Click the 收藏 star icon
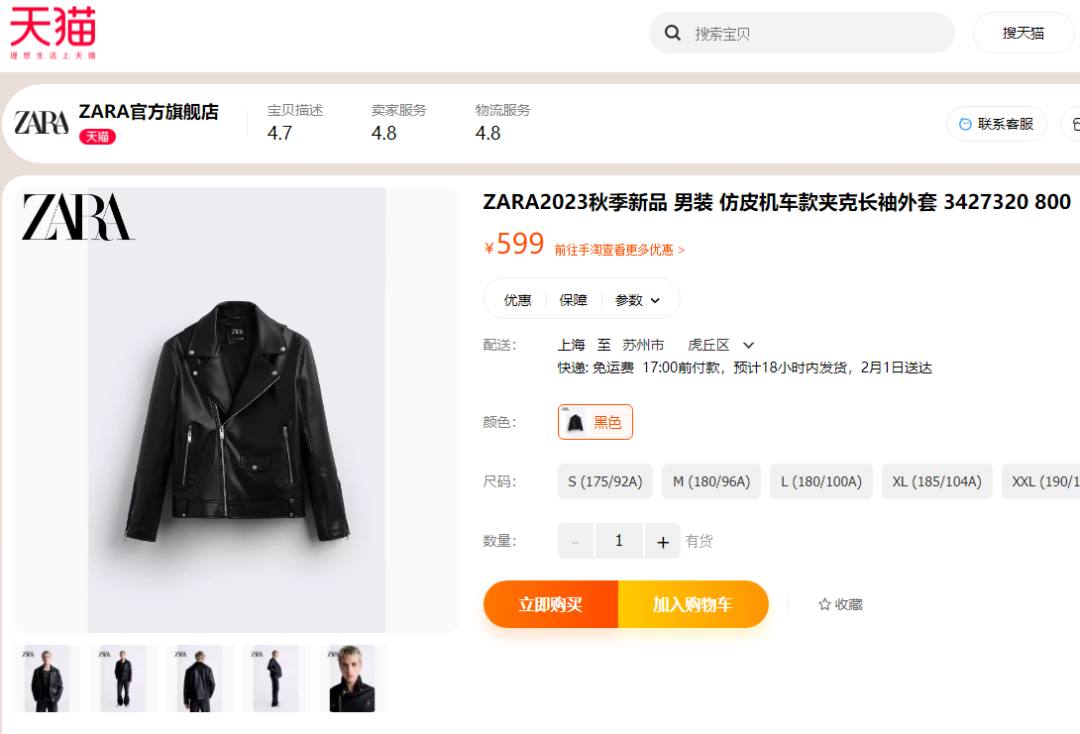 click(824, 604)
